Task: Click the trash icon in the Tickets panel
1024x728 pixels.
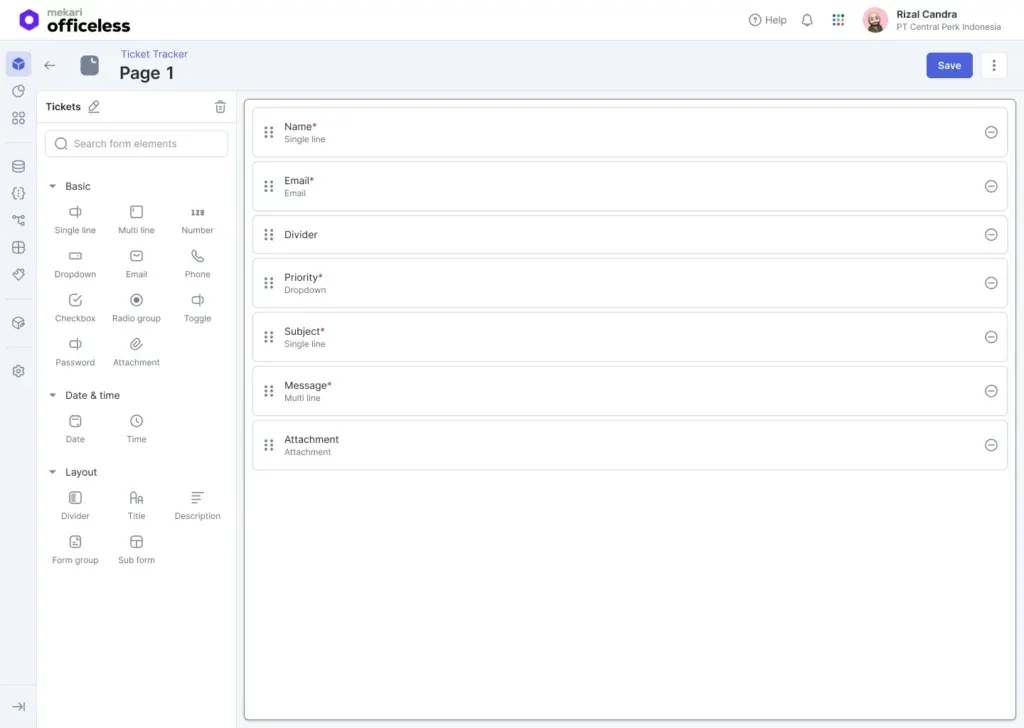Action: tap(220, 106)
